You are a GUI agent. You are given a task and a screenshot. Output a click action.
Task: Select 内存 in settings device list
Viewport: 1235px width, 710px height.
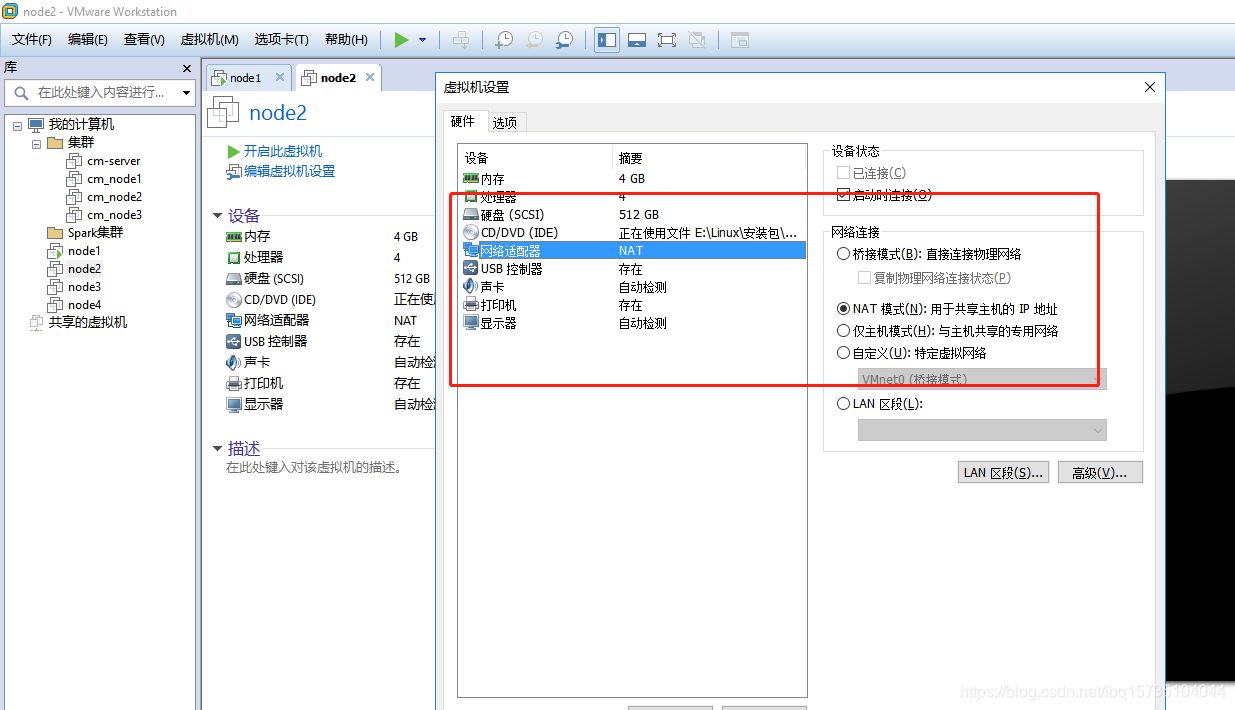pos(632,179)
